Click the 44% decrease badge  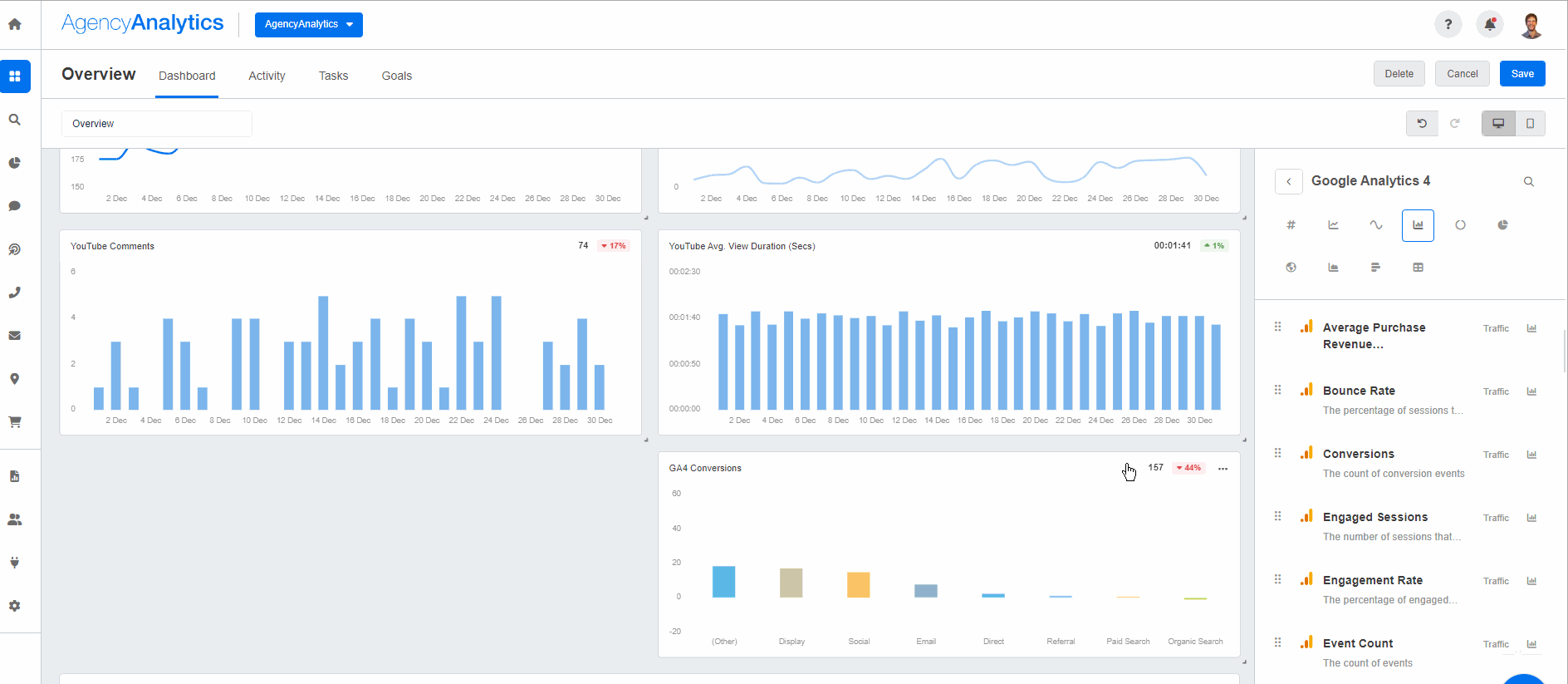pos(1188,468)
